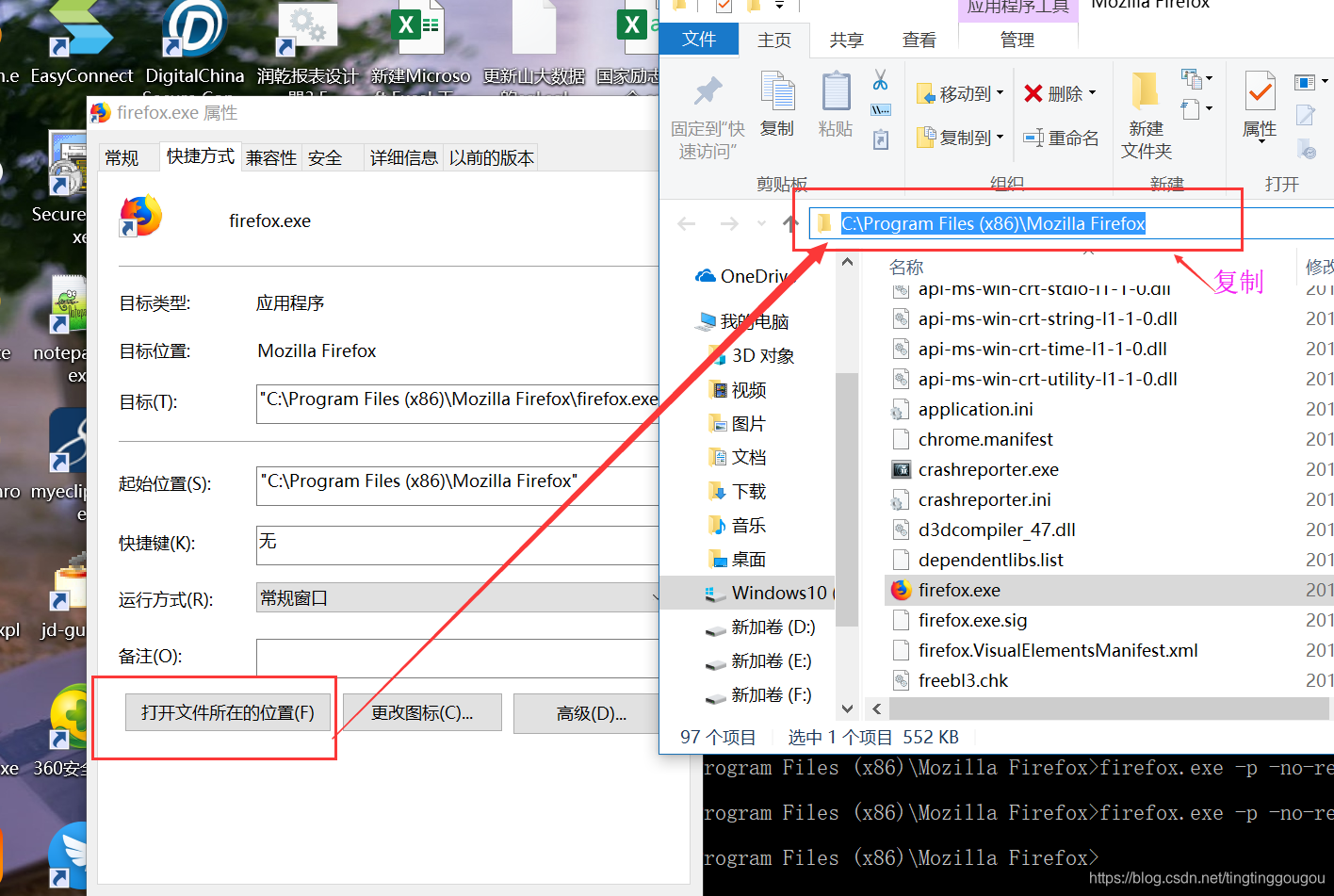Click the 目标(T) target path field
Screen dimensions: 1334x896
pos(458,402)
